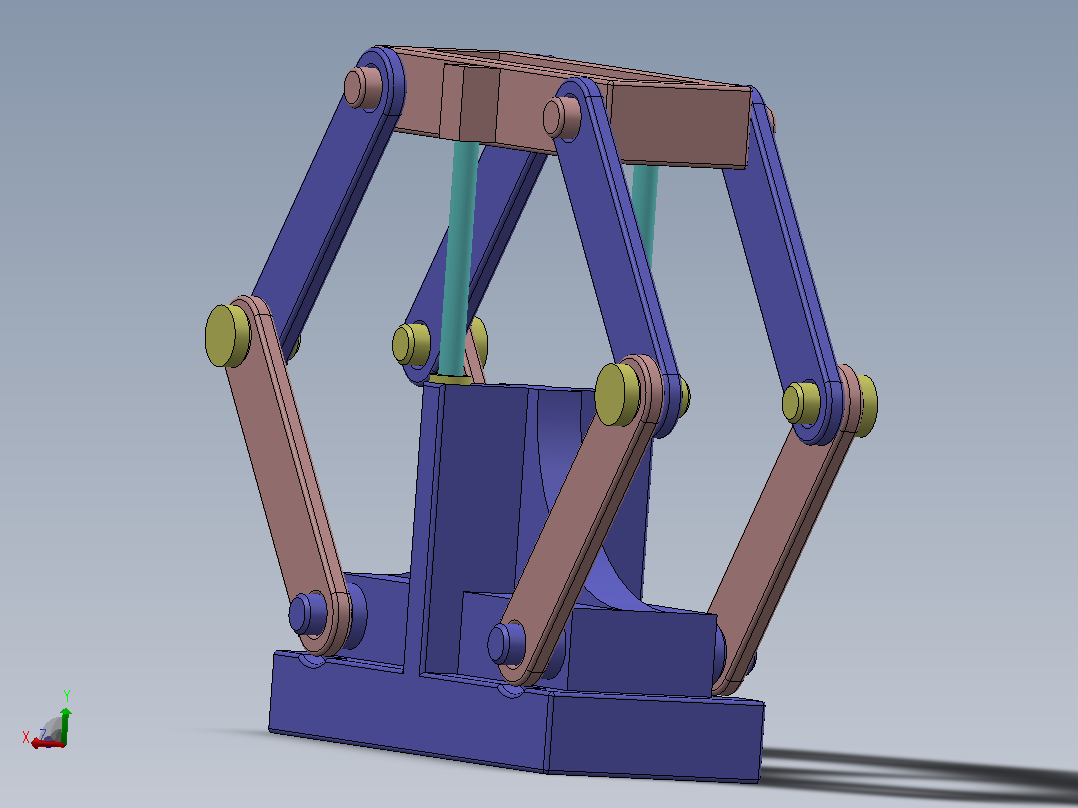The image size is (1078, 808).
Task: Select the blue rectangular base block of the mechanism
Action: tap(516, 722)
